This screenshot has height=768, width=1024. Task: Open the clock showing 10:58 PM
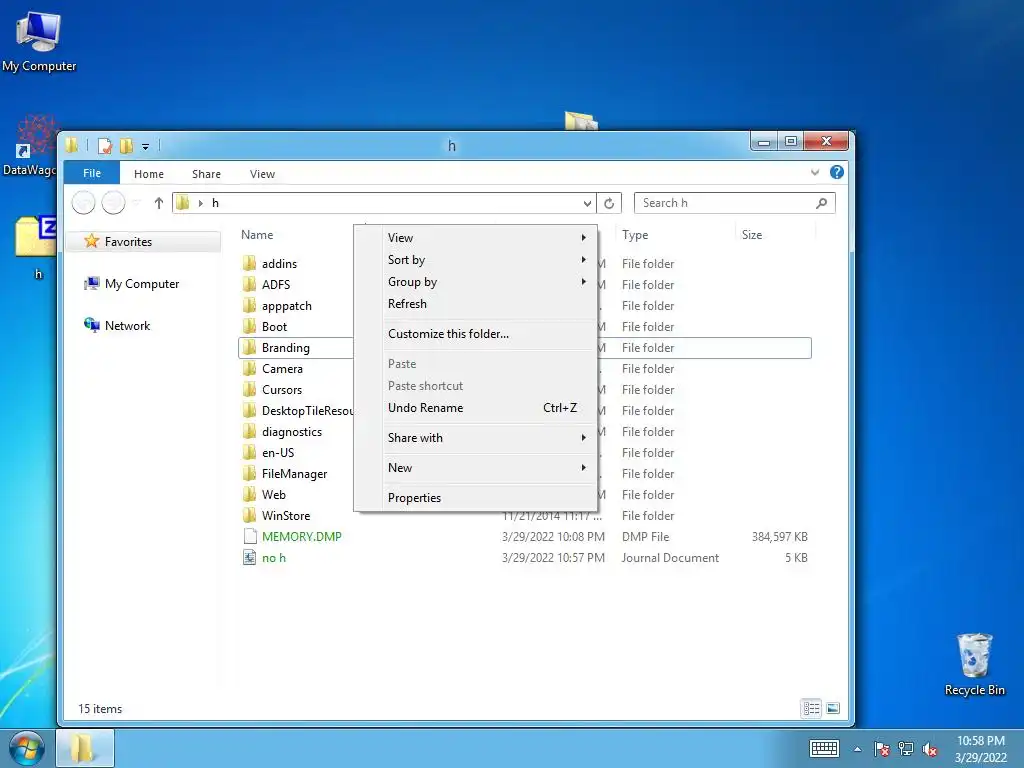980,749
